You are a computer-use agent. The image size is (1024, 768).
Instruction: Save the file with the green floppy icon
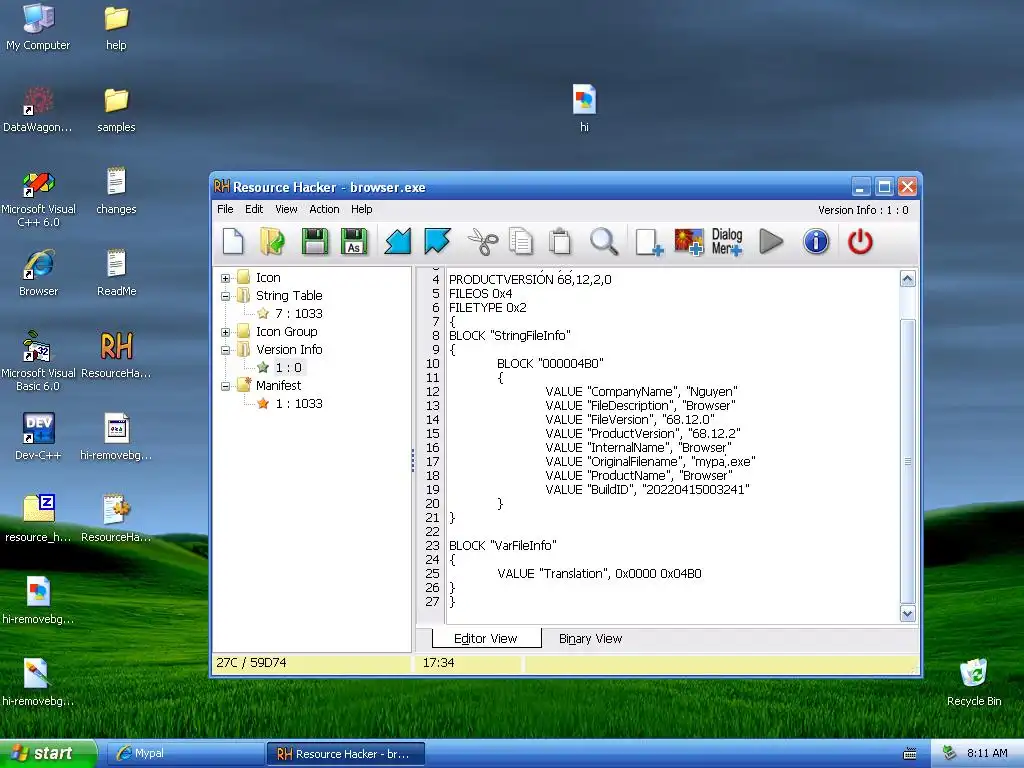click(314, 242)
